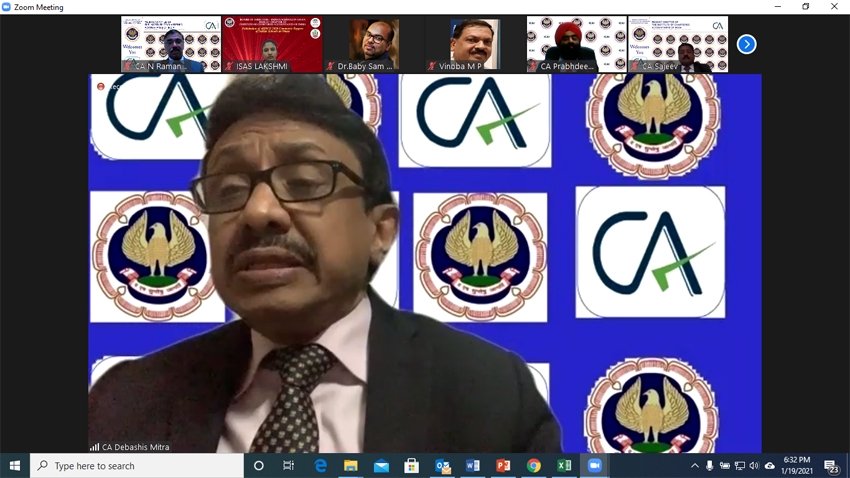Open the volume control in system tray
The image size is (850, 478).
coord(754,466)
